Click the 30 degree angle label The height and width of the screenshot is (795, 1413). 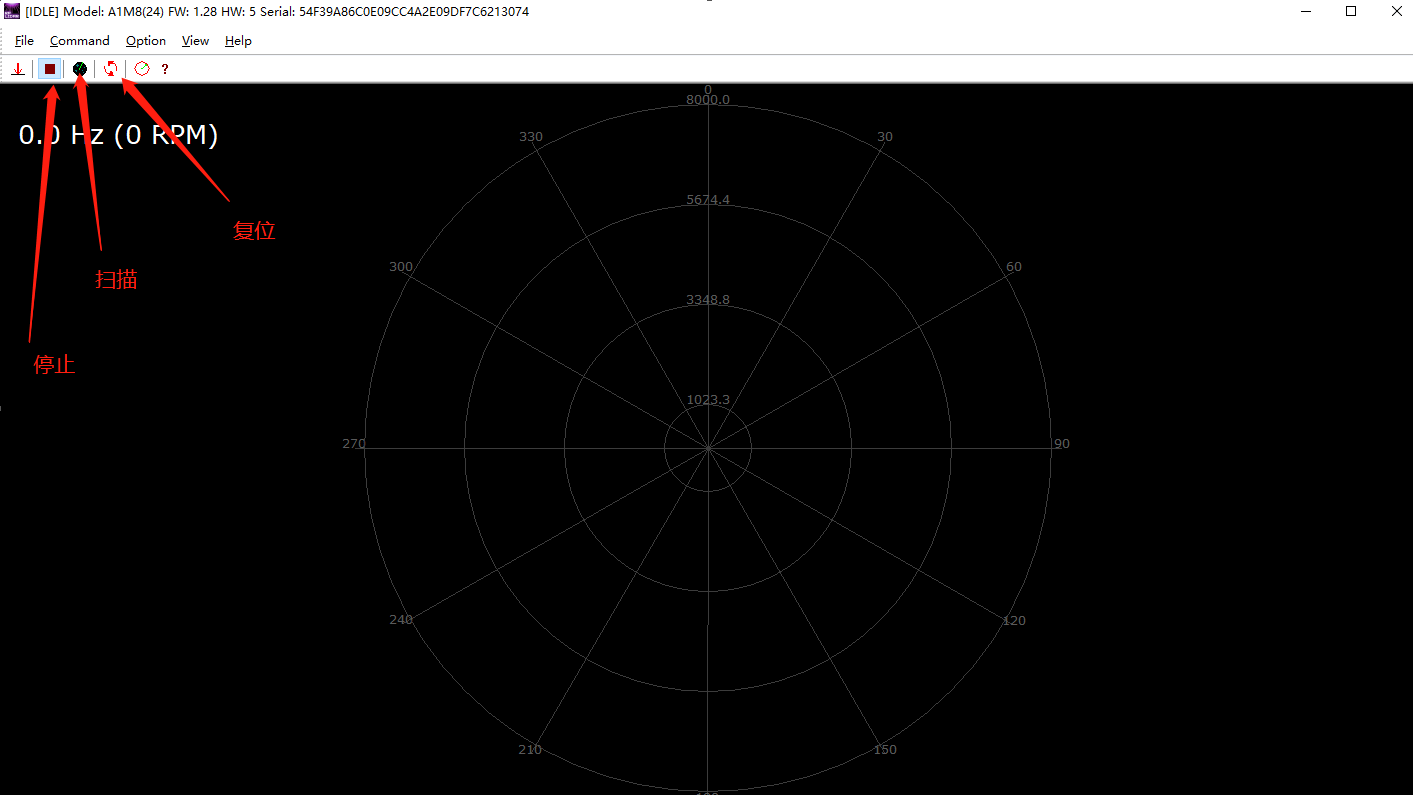click(885, 137)
